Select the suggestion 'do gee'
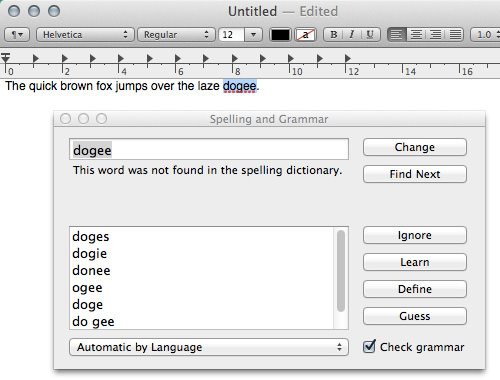 (x=201, y=321)
